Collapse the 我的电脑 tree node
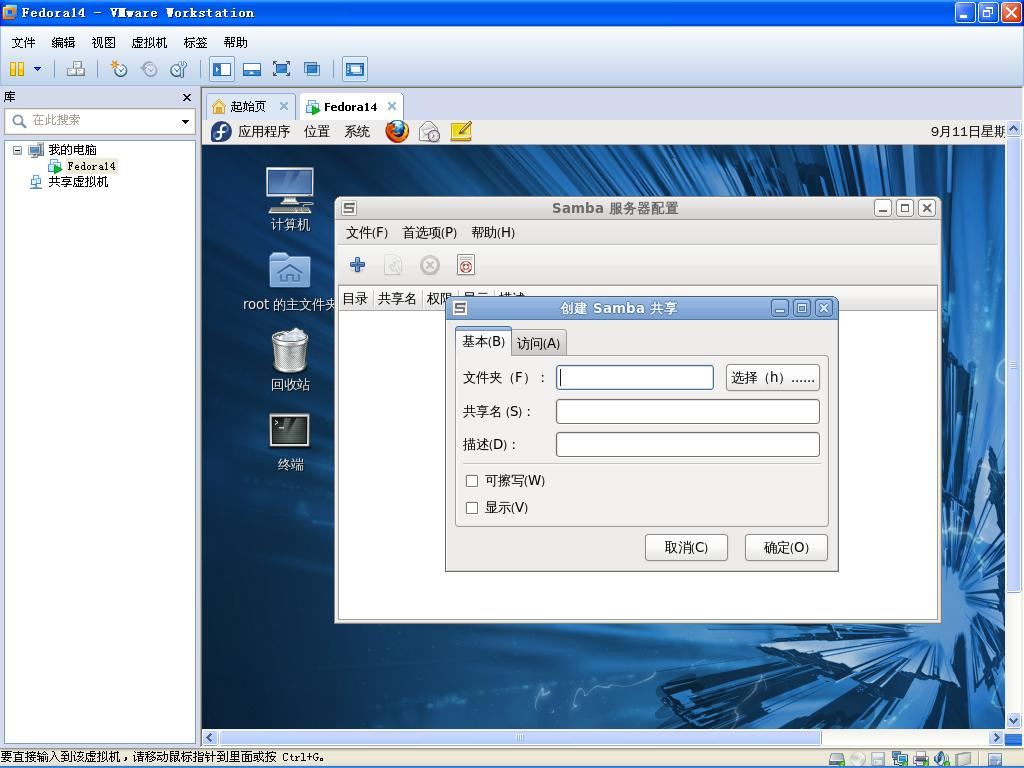1024x768 pixels. click(18, 150)
